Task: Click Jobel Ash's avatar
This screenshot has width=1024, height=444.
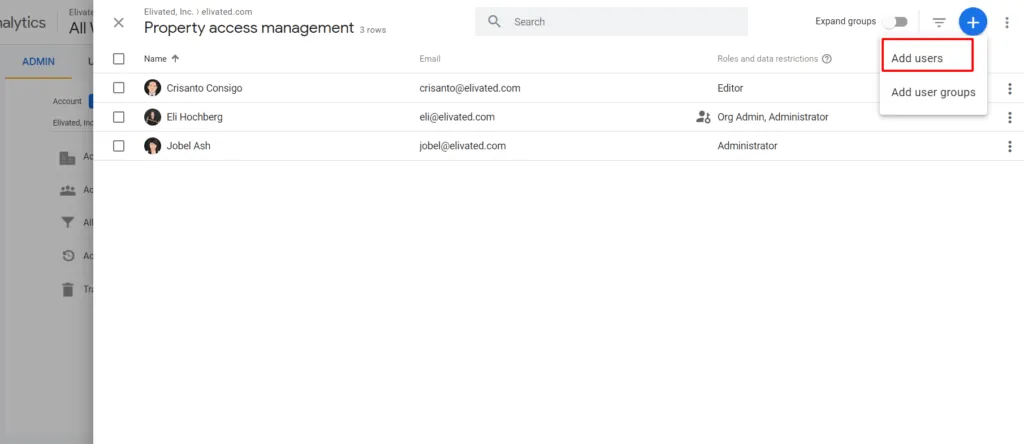Action: point(152,146)
